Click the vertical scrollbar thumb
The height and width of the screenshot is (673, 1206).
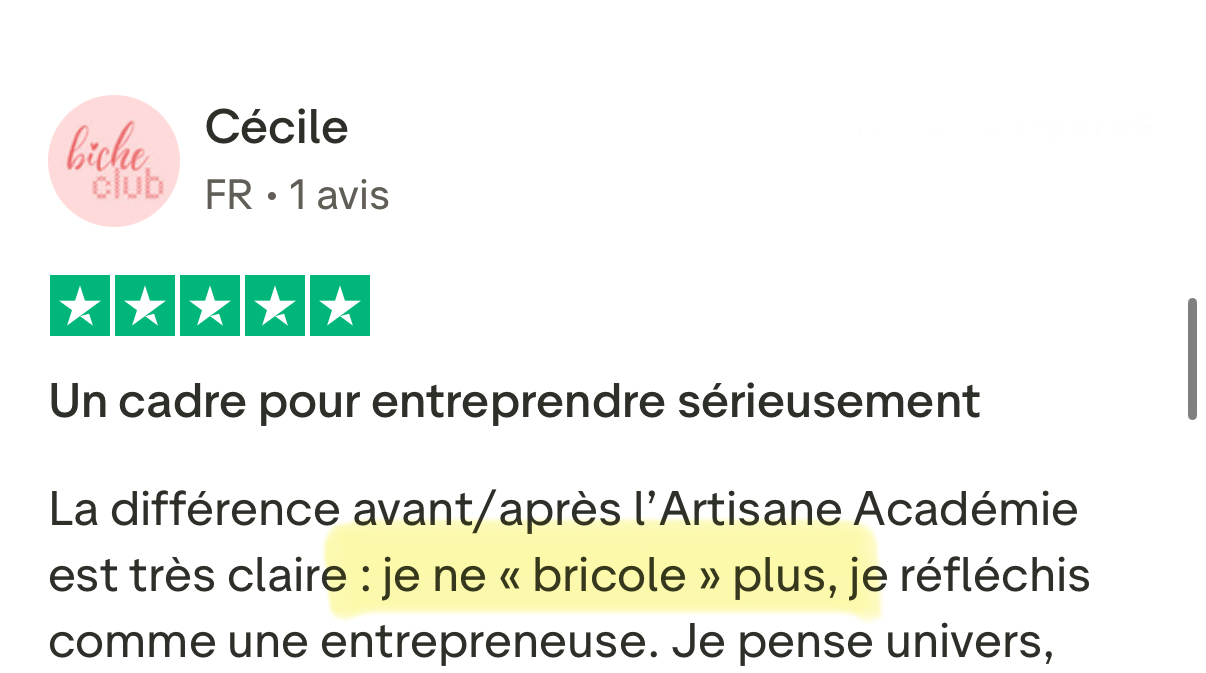pos(1192,359)
